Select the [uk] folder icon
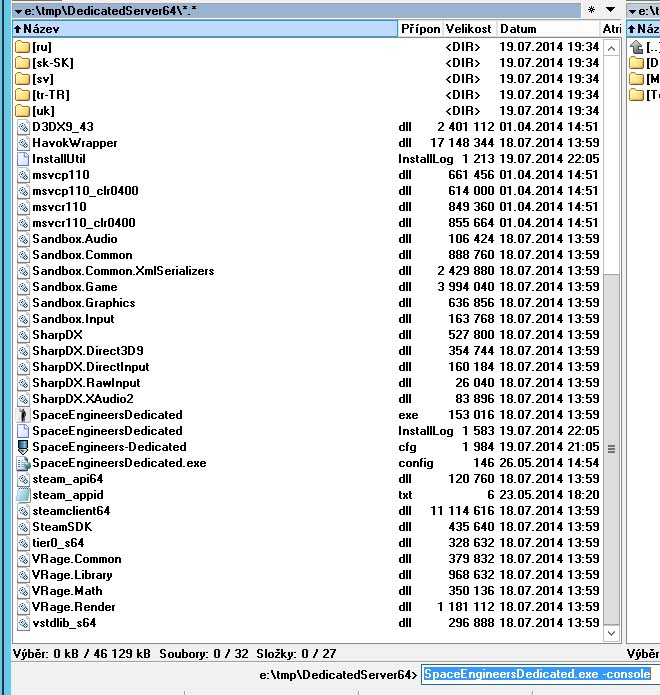660x695 pixels. click(x=22, y=111)
